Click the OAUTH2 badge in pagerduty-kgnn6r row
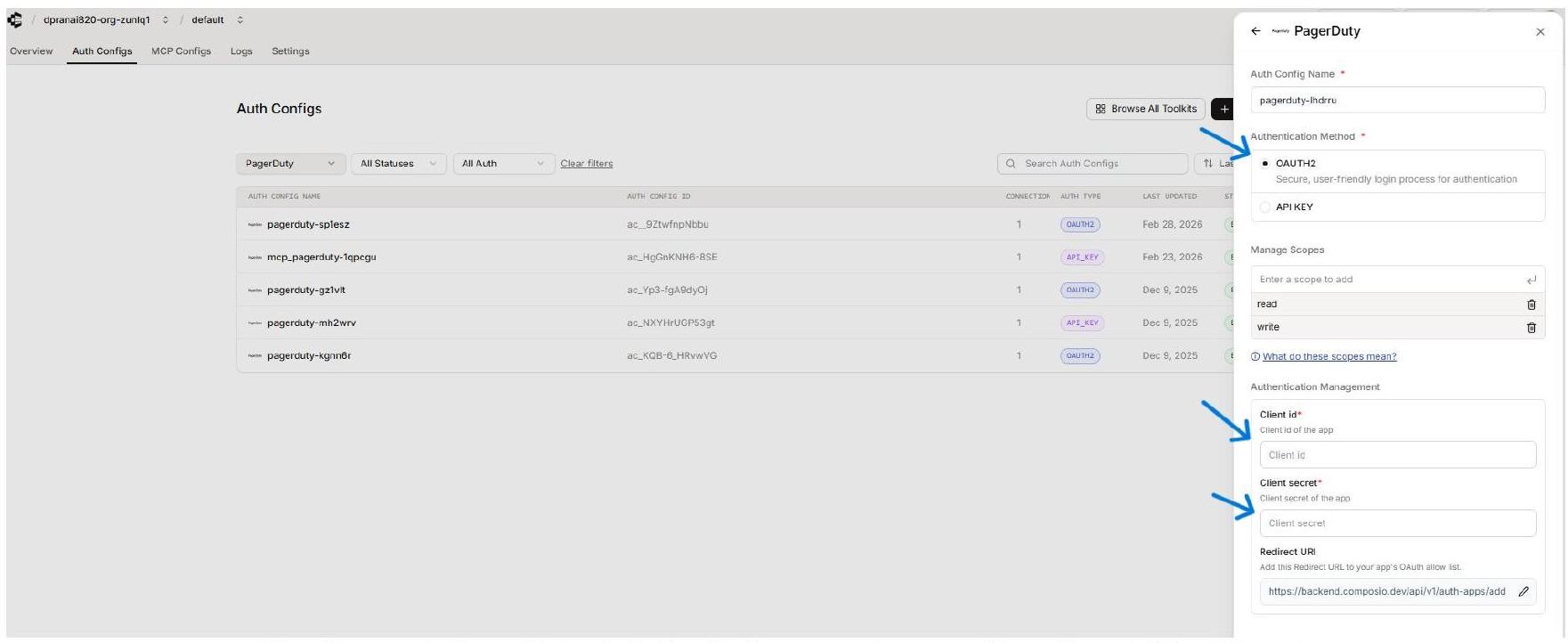Viewport: 1568px width, 643px height. (1080, 356)
